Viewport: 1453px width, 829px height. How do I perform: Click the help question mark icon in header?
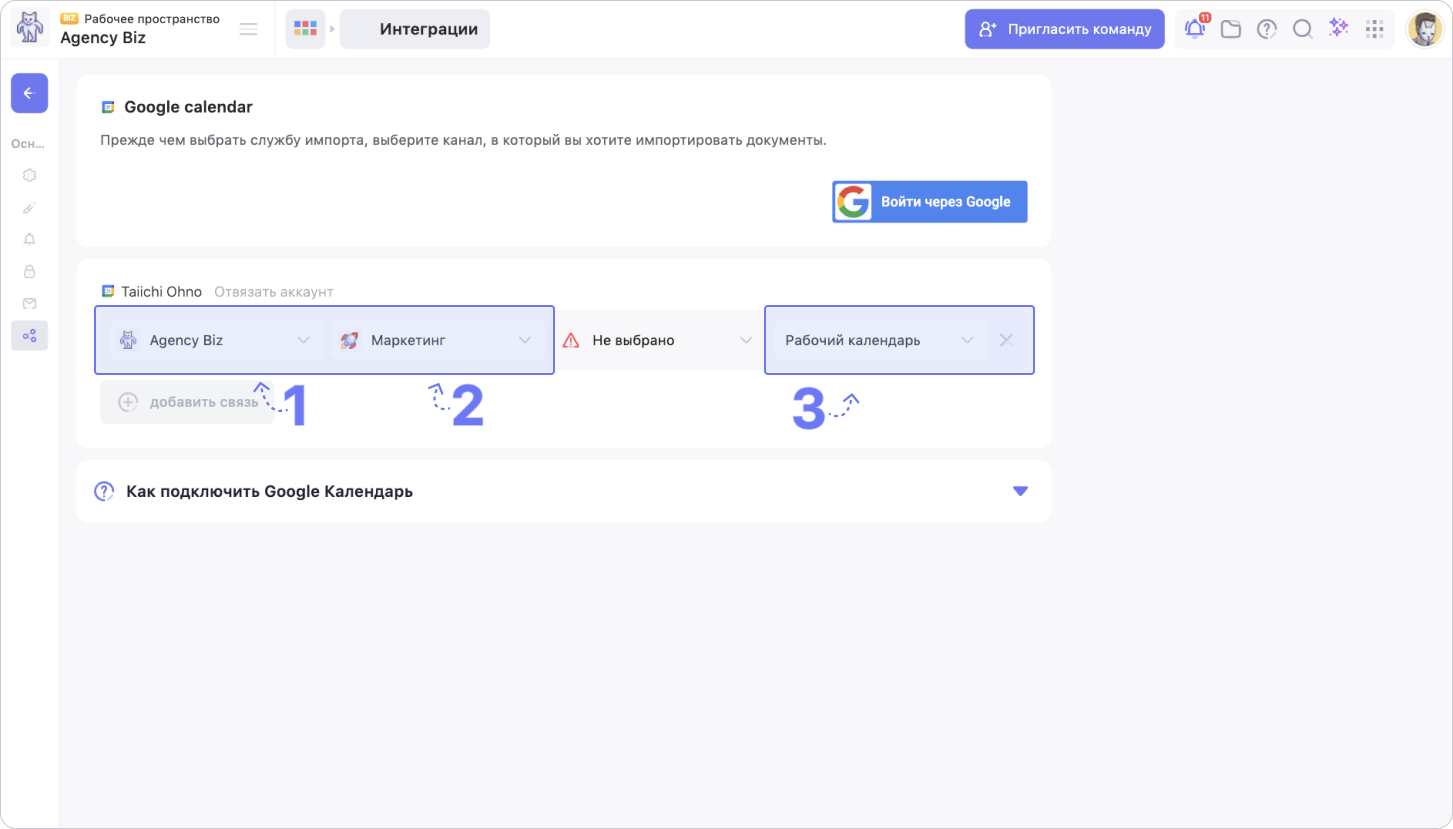pos(1267,29)
